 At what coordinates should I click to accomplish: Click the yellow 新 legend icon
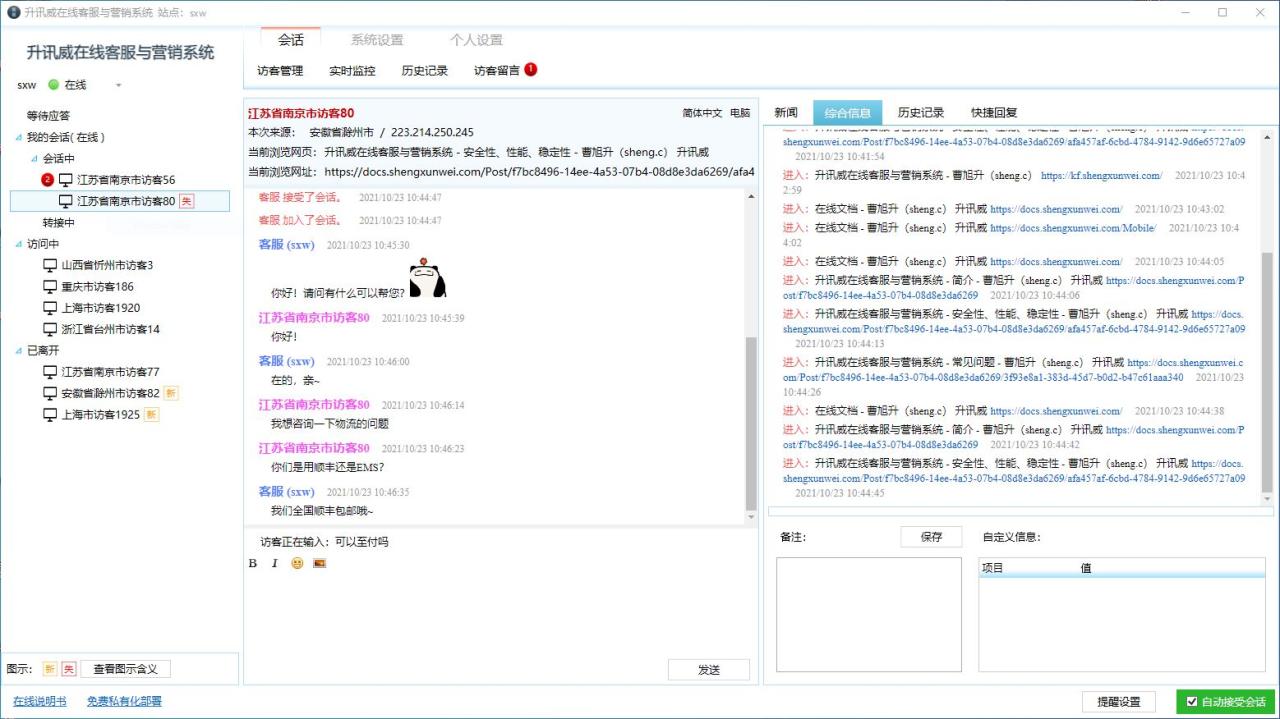(x=47, y=667)
